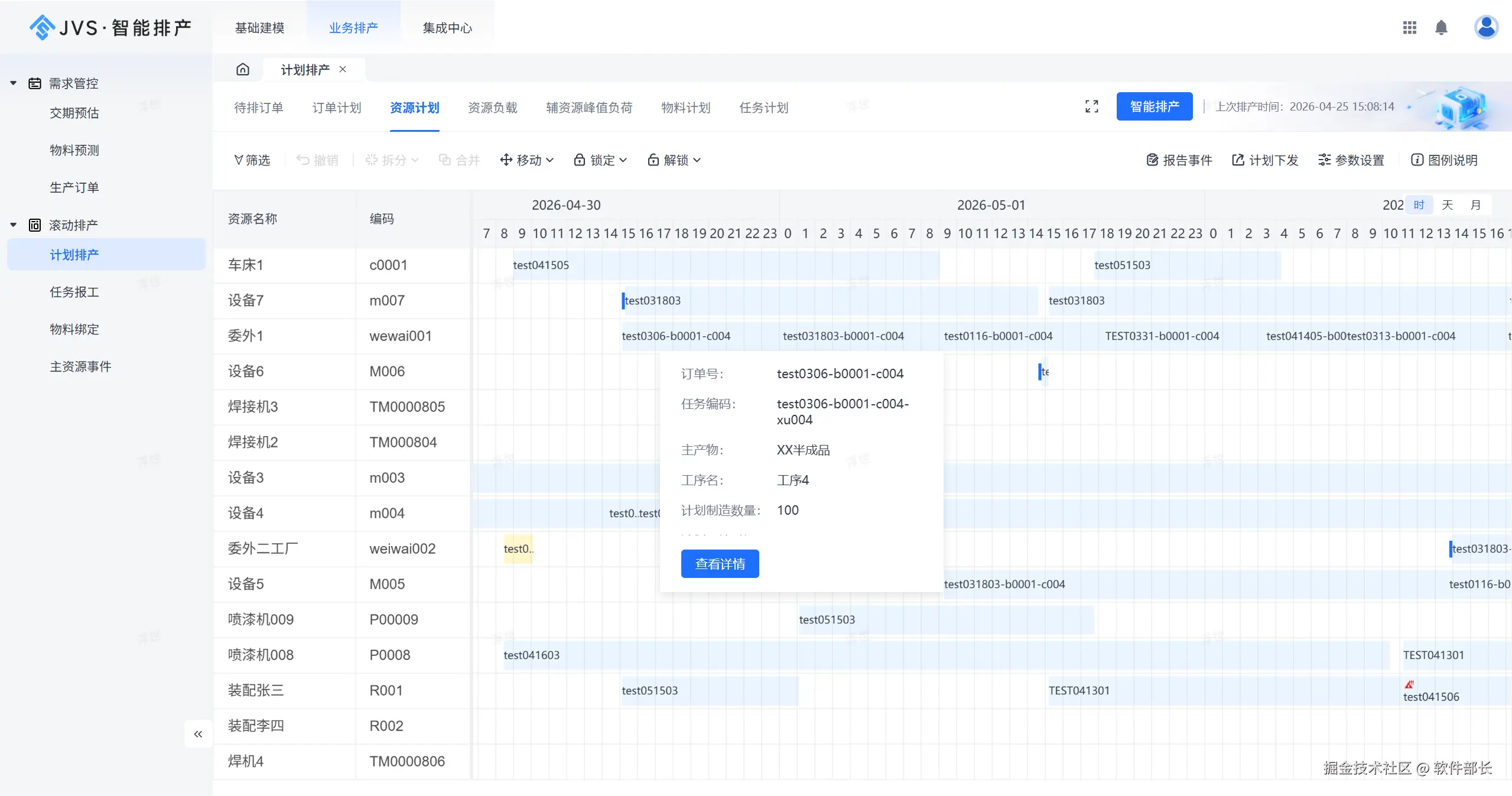
Task: Select the 时 hourly scale
Action: (1419, 205)
